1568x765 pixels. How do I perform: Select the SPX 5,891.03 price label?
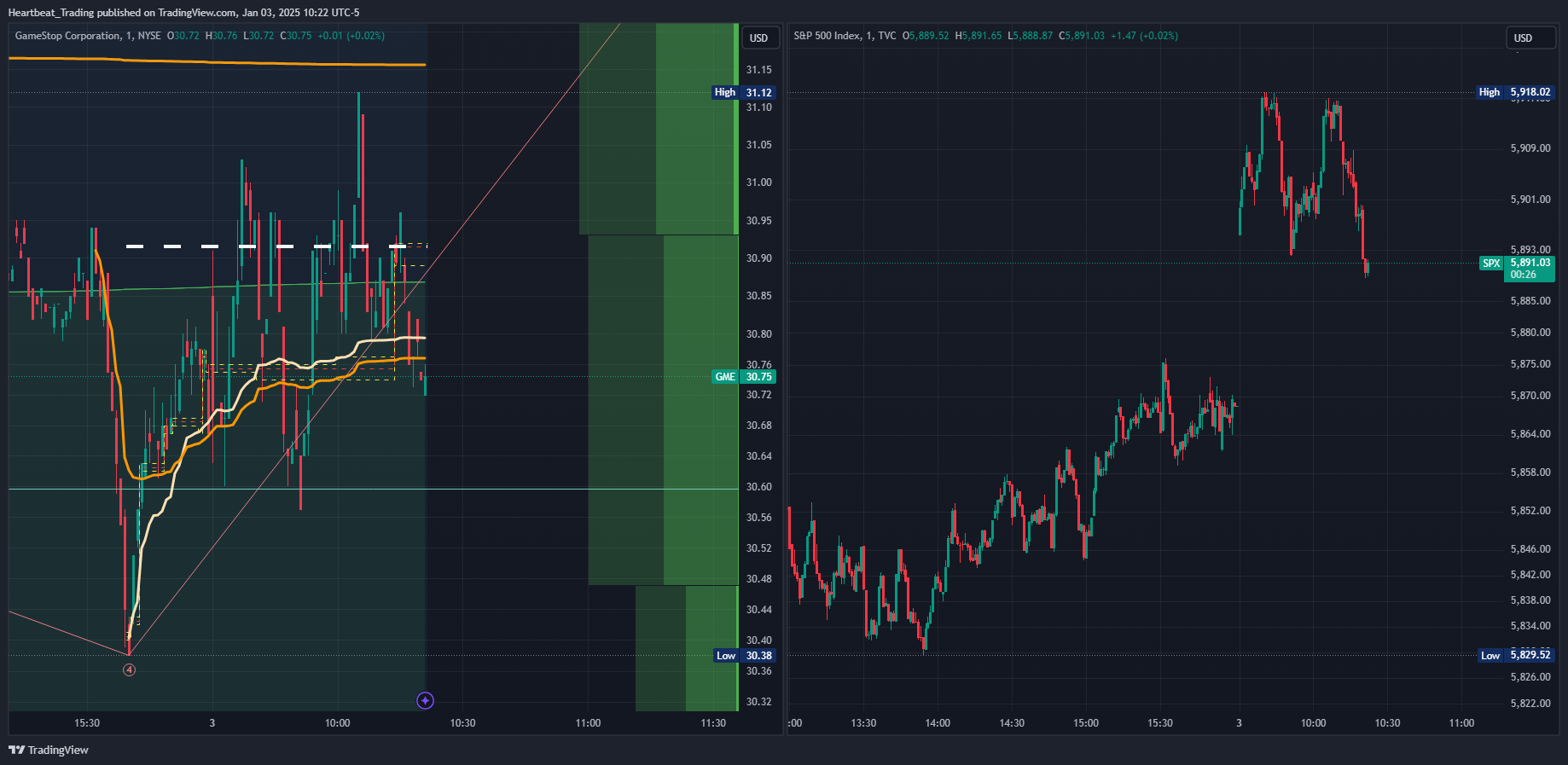pos(1517,264)
